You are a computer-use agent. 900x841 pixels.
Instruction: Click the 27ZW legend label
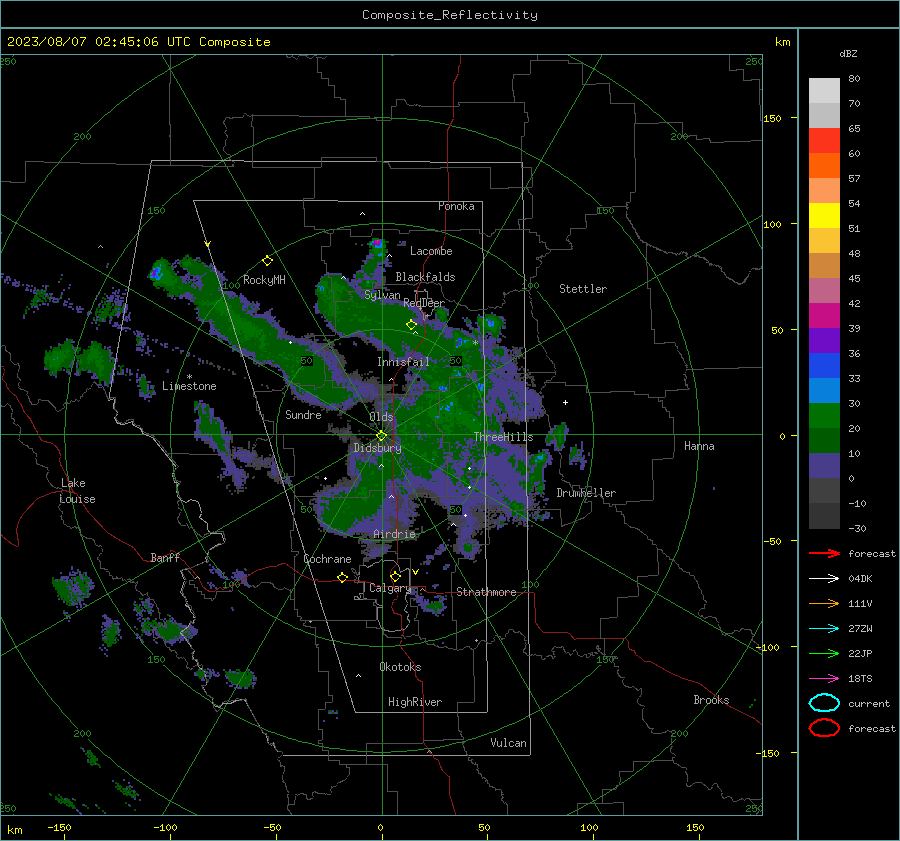pyautogui.click(x=860, y=629)
